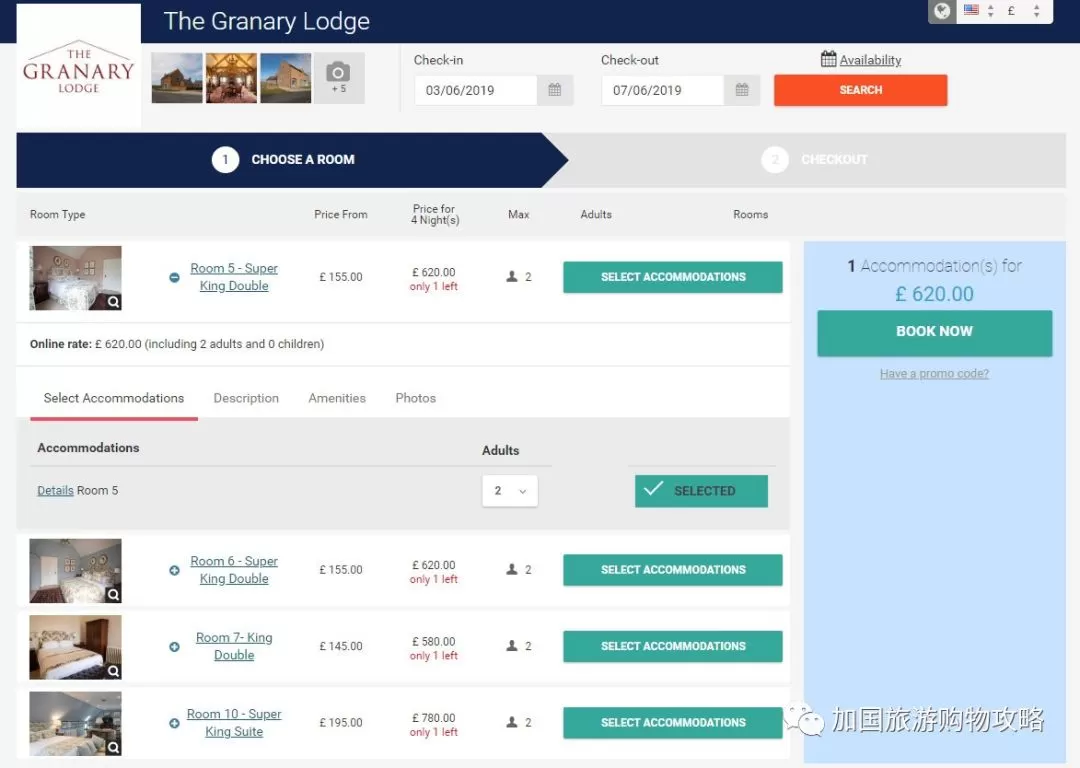
Task: Click 'Have a promo code?' link
Action: point(934,373)
